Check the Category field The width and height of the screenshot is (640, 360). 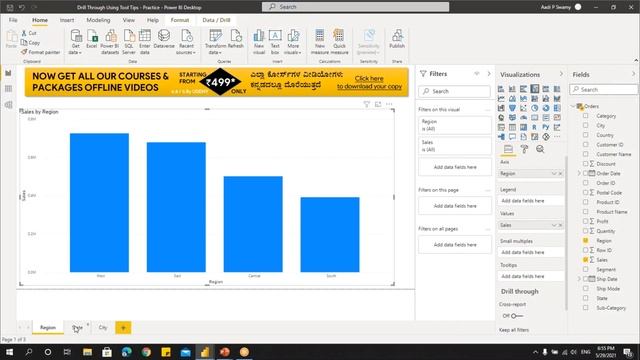coord(586,116)
